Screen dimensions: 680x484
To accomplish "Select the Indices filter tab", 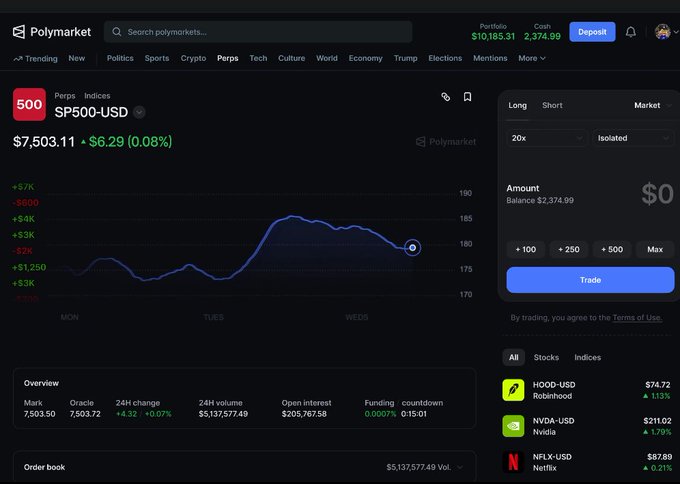I will (587, 357).
